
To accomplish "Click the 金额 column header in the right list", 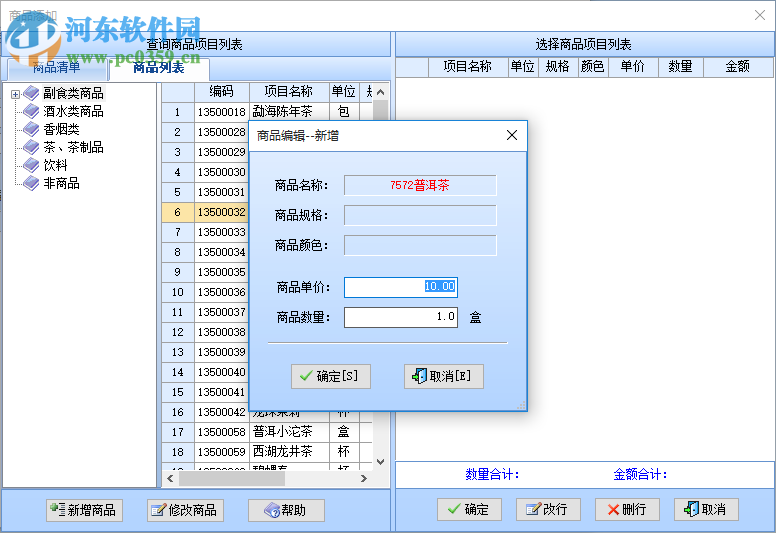I will [x=738, y=67].
